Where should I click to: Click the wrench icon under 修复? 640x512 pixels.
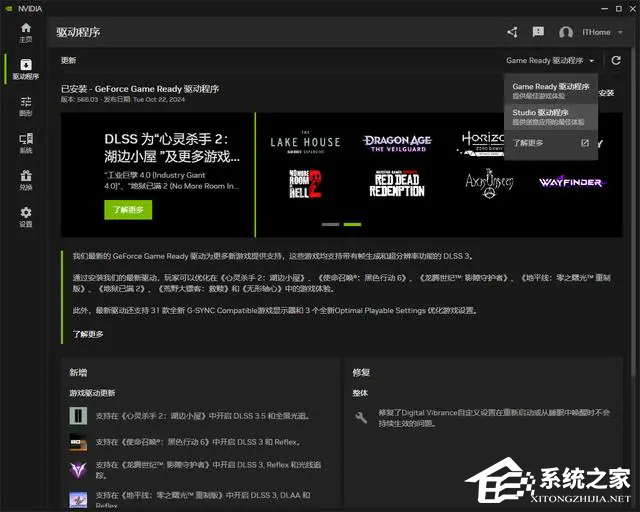coord(361,417)
